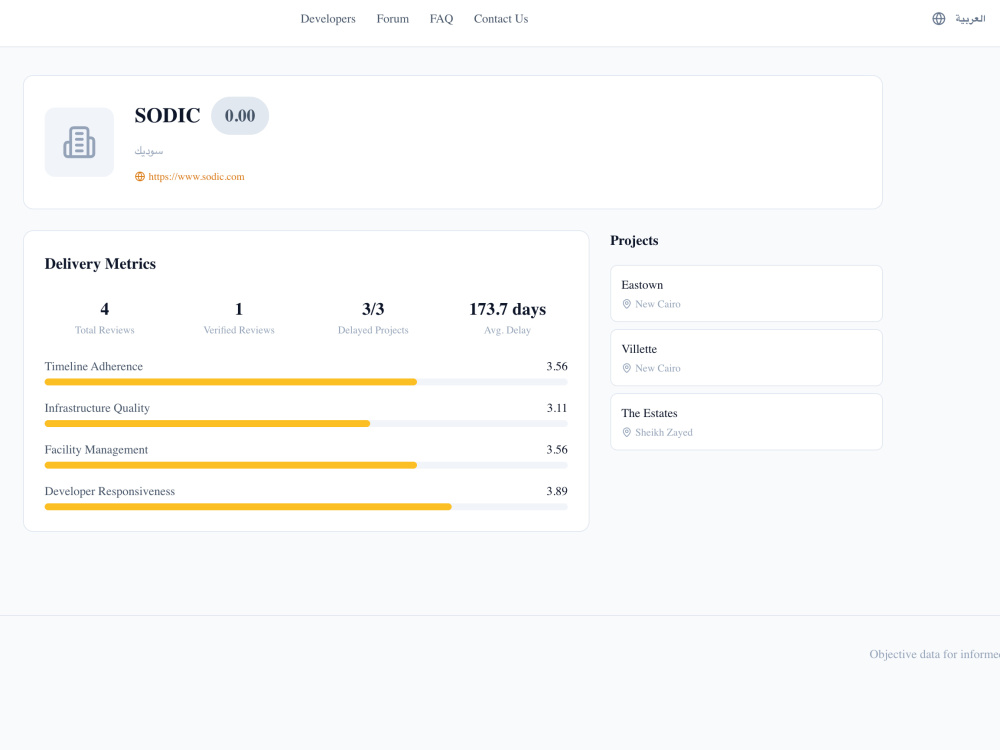Open the https://www.sodic.com link

point(196,177)
